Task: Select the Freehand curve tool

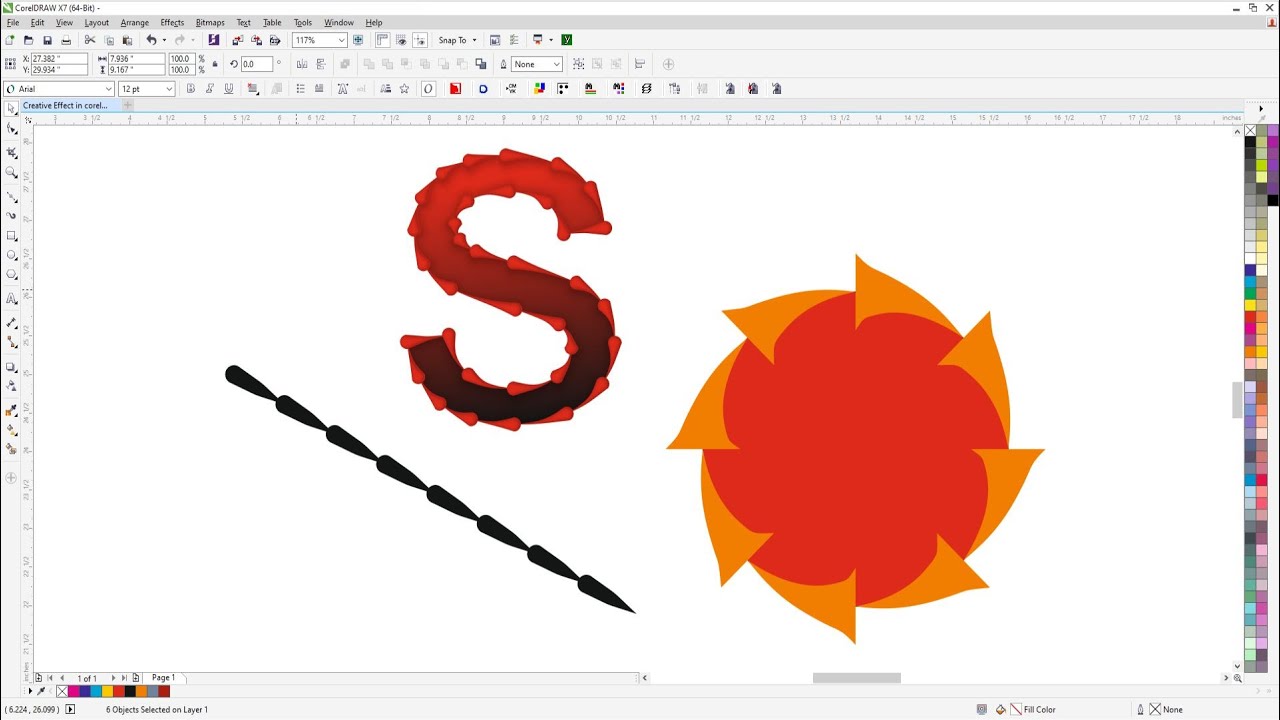Action: pyautogui.click(x=12, y=196)
